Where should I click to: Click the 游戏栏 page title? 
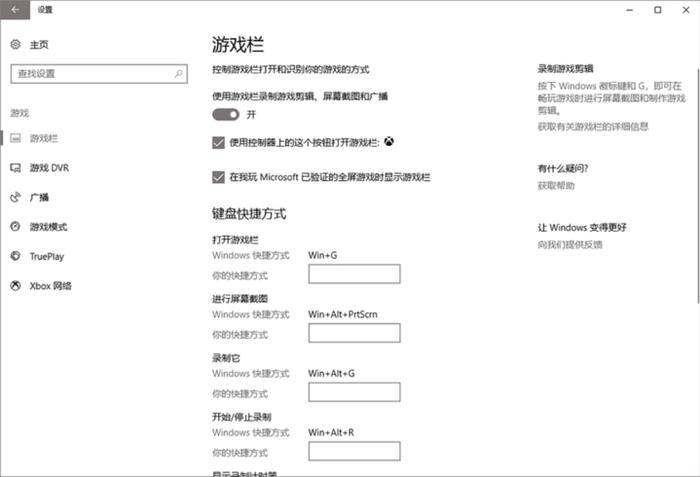[238, 45]
